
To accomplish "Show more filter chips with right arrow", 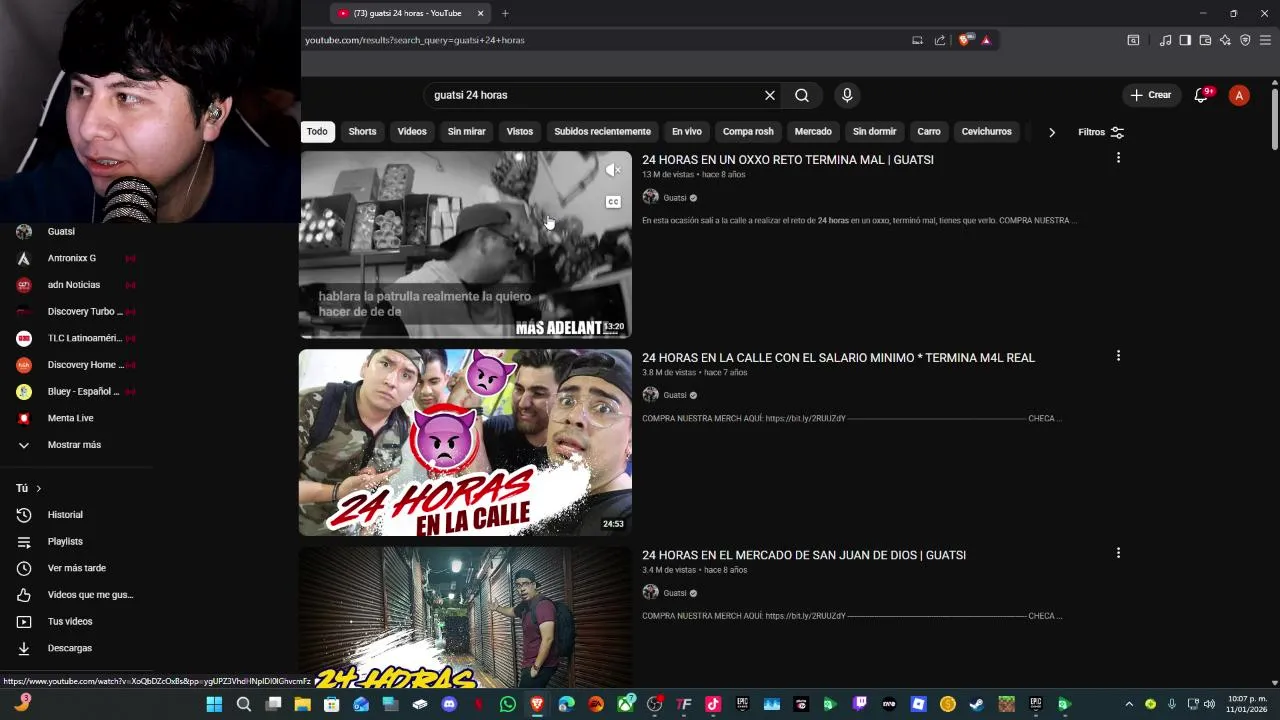I will pos(1051,132).
